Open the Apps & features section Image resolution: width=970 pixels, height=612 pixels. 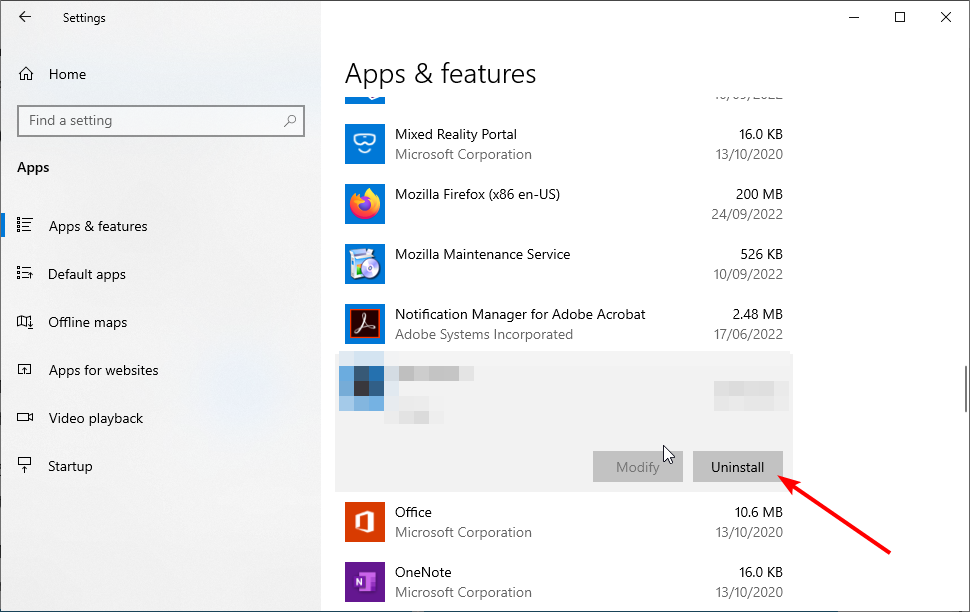[x=98, y=226]
